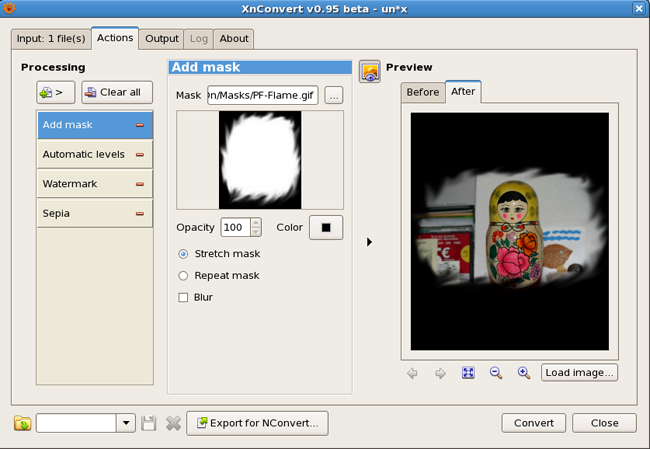Switch to the Output tab
Image resolution: width=650 pixels, height=449 pixels.
point(161,39)
